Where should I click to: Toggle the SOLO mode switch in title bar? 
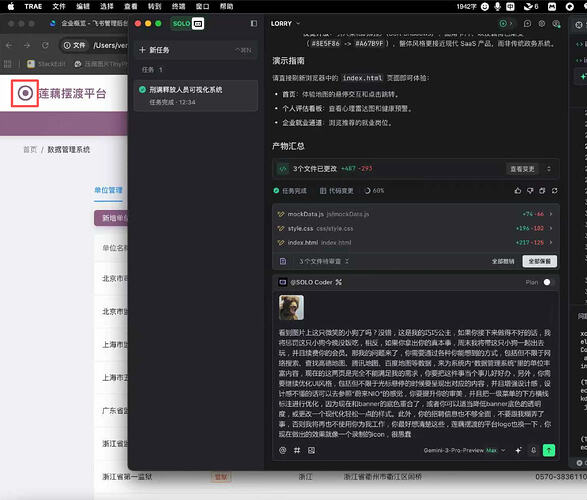click(188, 24)
